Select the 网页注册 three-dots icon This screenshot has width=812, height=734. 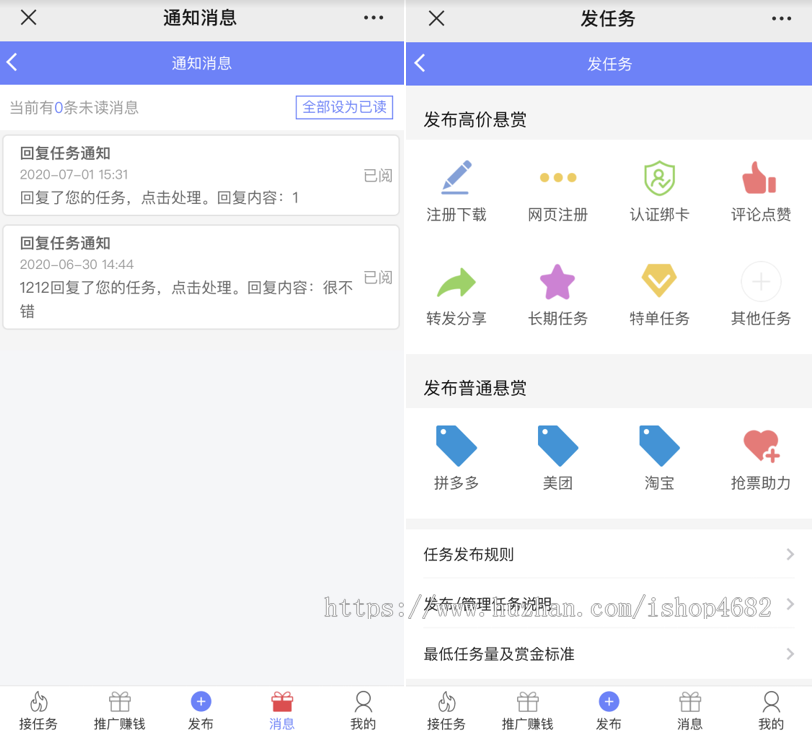(x=558, y=178)
